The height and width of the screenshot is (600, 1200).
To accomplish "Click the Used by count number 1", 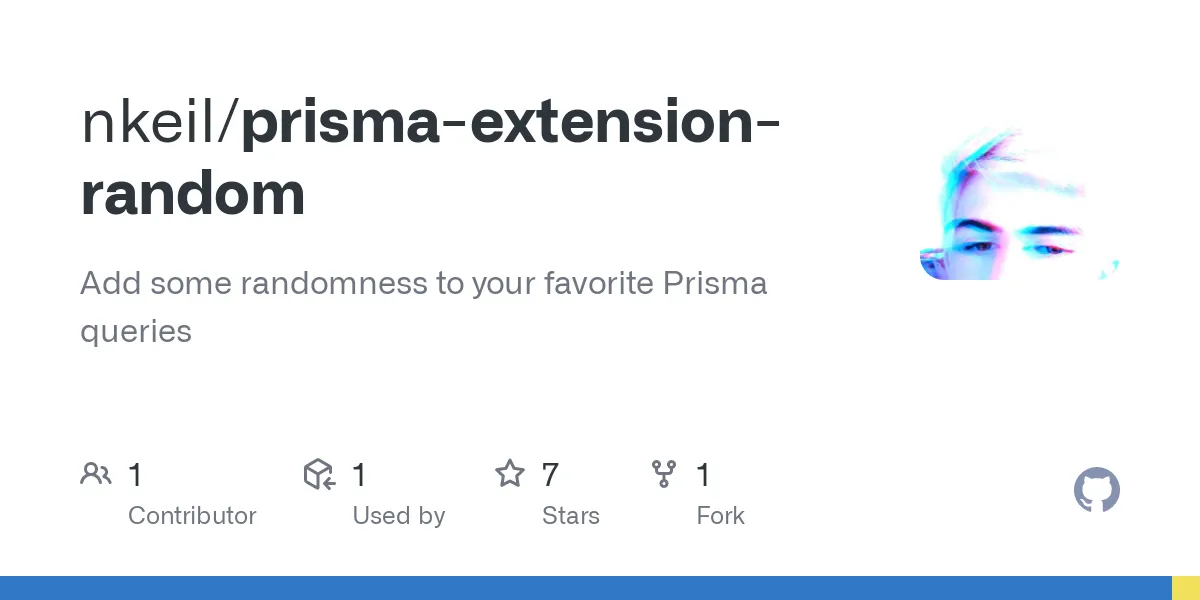I will (360, 475).
